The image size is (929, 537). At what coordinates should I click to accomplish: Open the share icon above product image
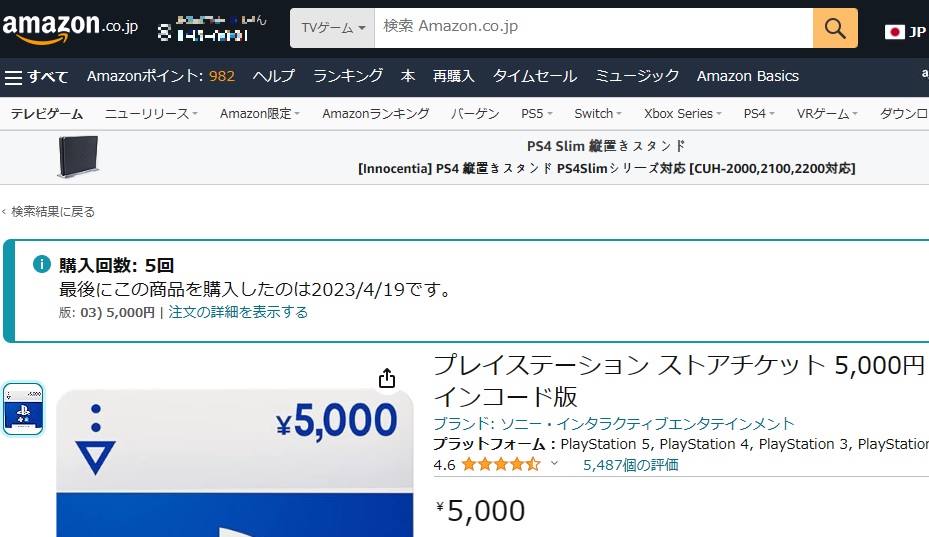[387, 378]
